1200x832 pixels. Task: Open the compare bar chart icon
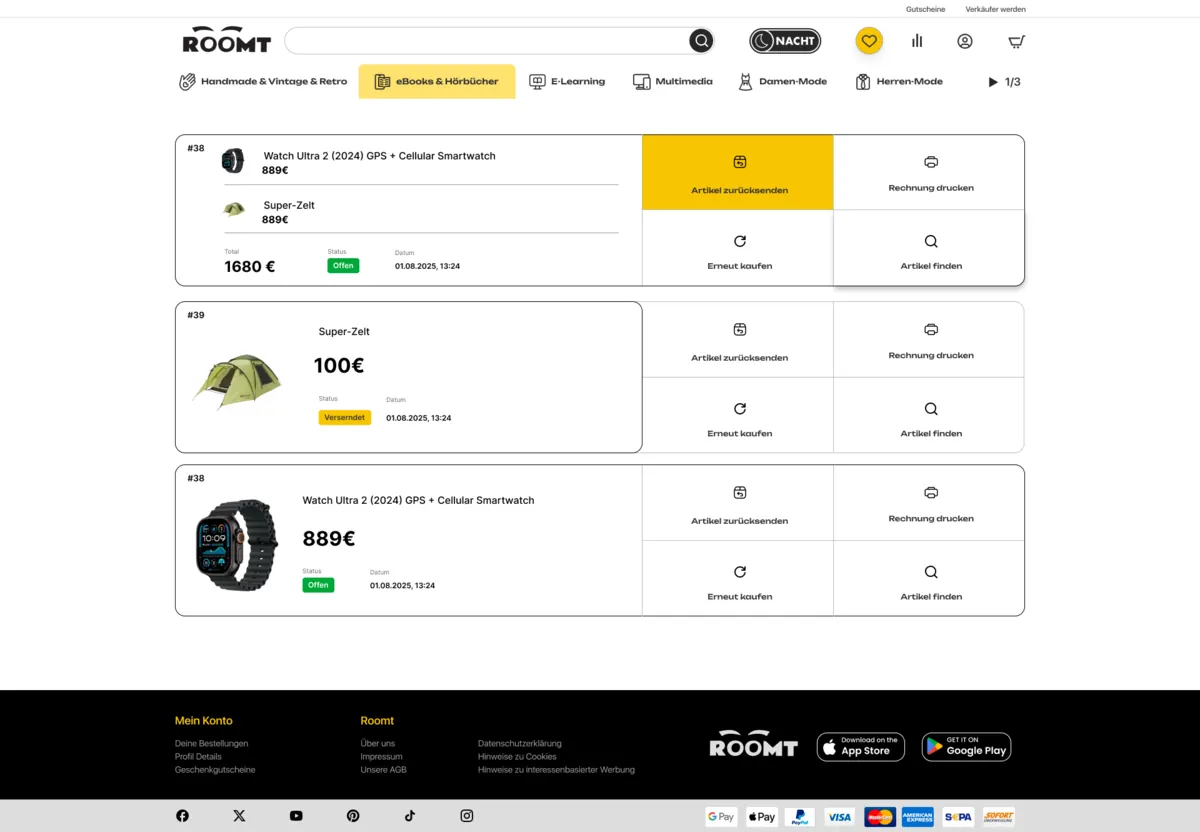[x=917, y=41]
